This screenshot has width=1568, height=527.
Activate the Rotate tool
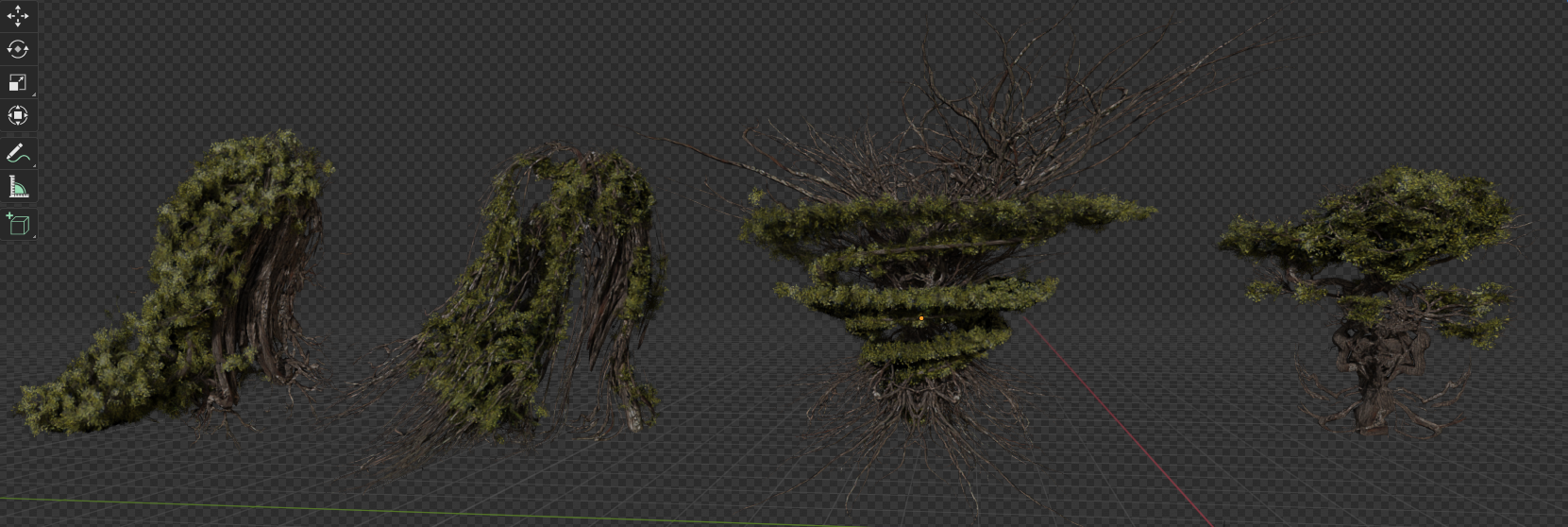[x=18, y=49]
